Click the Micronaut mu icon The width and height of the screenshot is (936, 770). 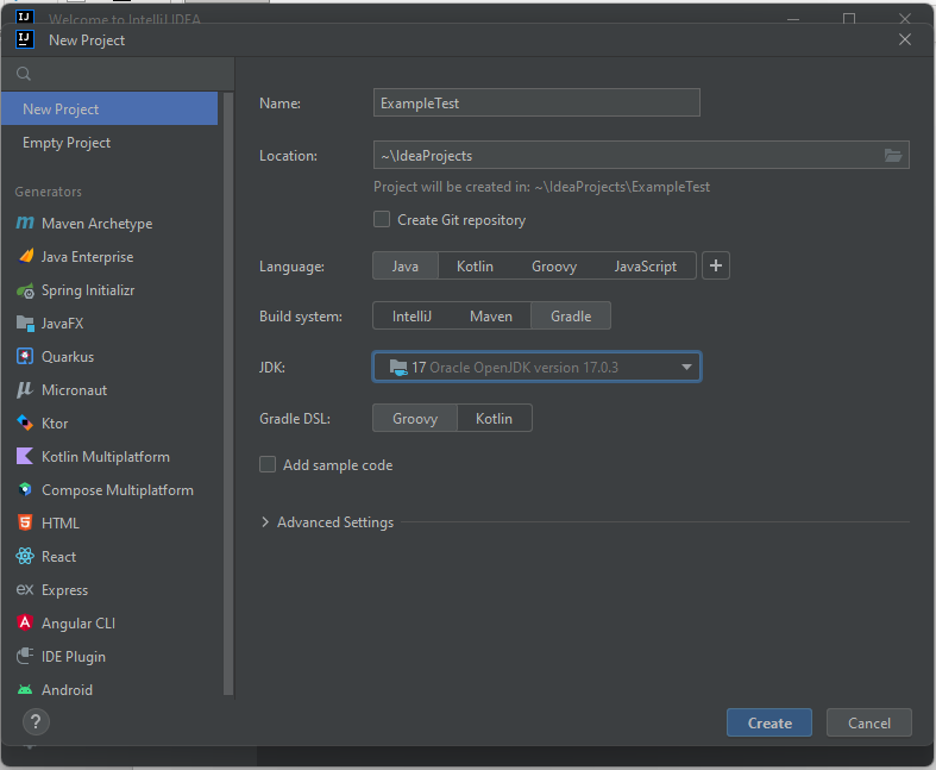25,390
